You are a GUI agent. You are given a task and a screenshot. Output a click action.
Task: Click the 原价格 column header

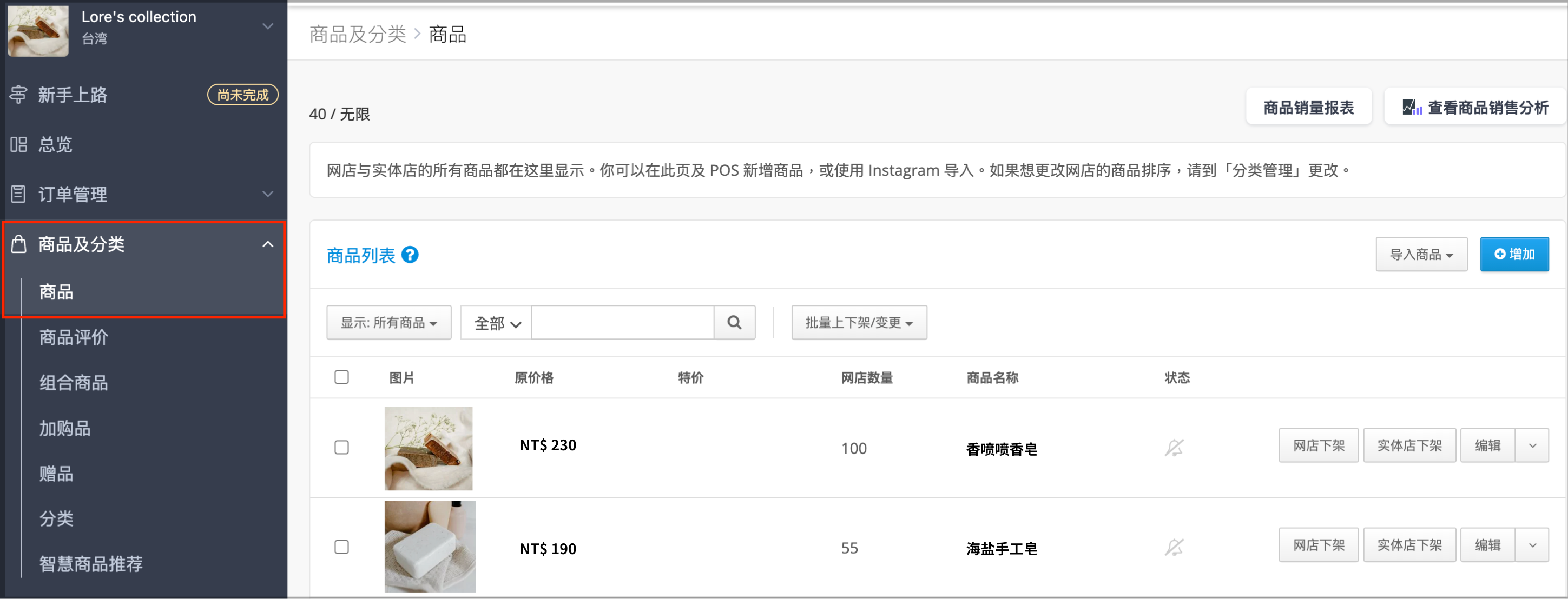tap(535, 378)
